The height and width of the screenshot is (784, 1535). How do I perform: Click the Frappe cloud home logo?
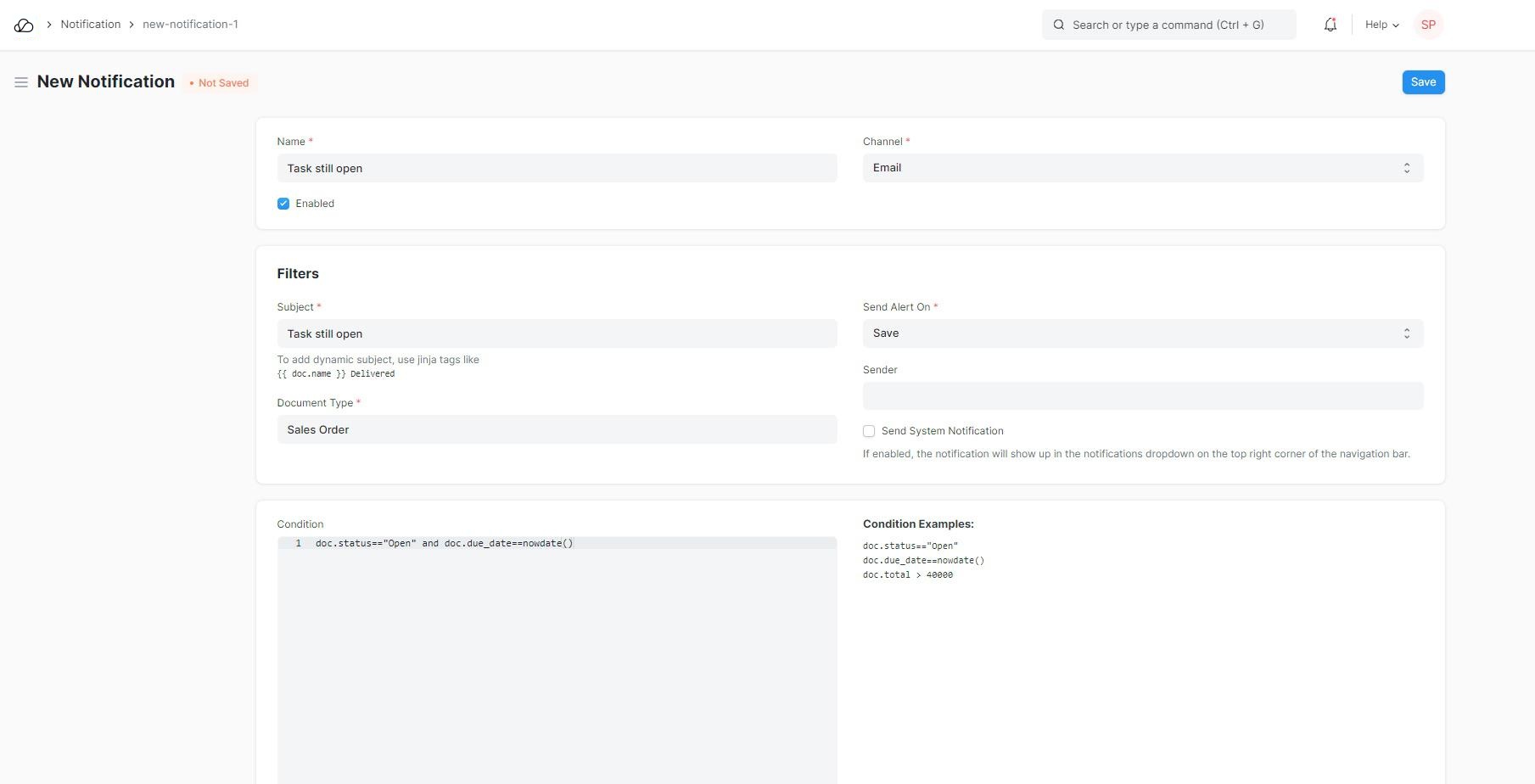coord(24,25)
